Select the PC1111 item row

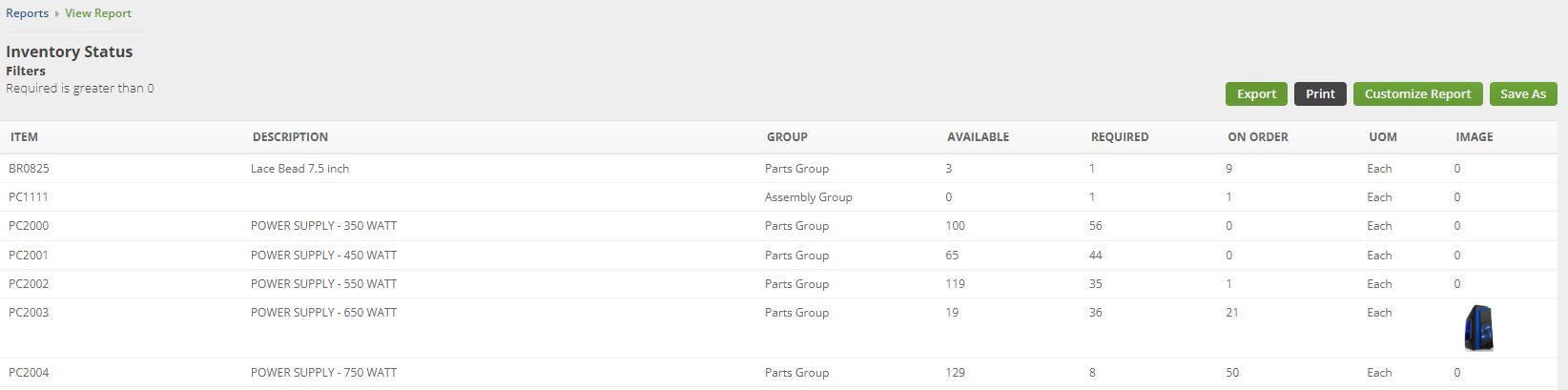click(x=29, y=197)
